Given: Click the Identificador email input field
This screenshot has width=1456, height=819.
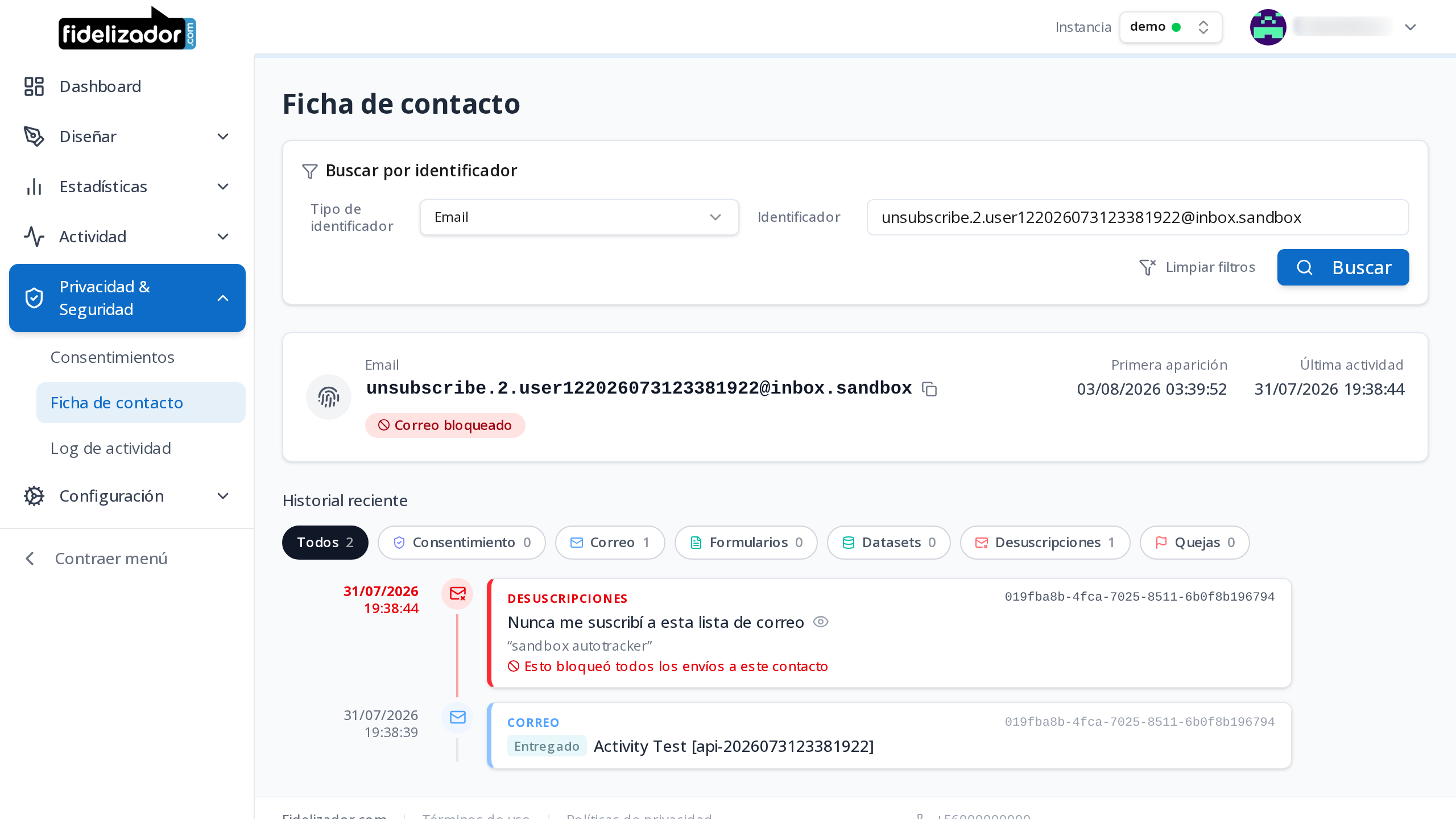Looking at the screenshot, I should point(1137,217).
